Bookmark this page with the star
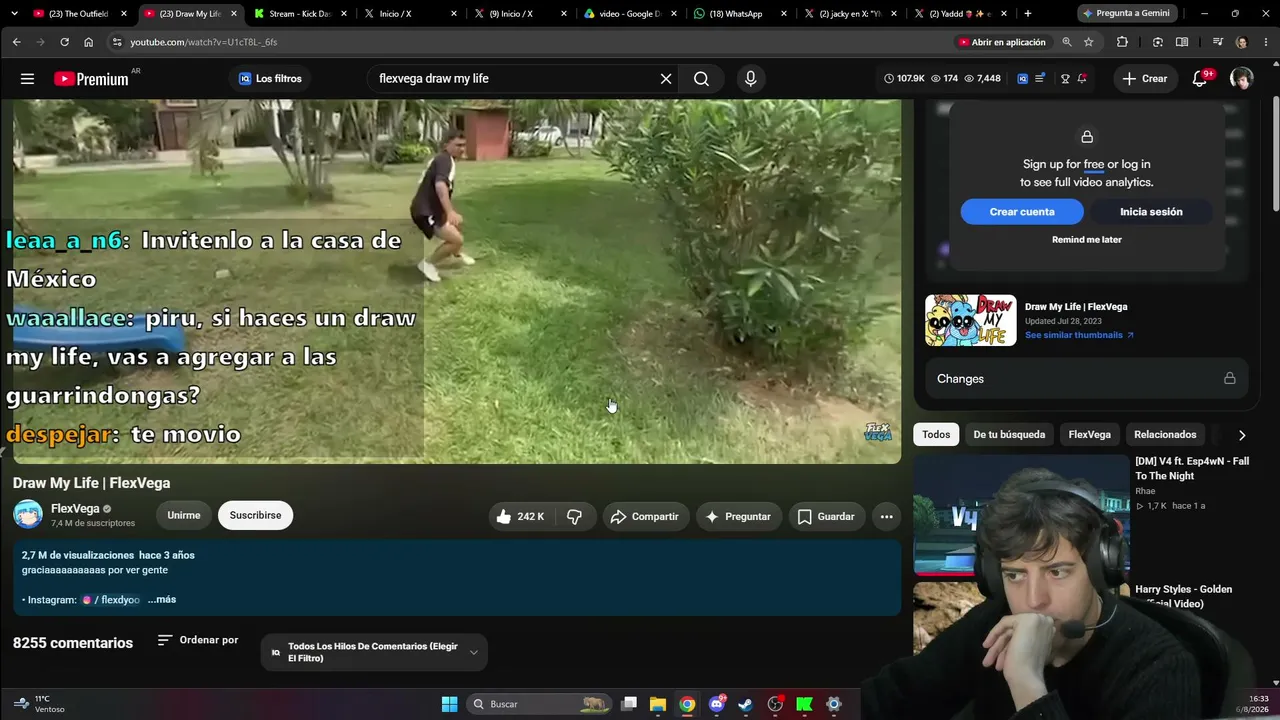The width and height of the screenshot is (1280, 720). (x=1089, y=42)
